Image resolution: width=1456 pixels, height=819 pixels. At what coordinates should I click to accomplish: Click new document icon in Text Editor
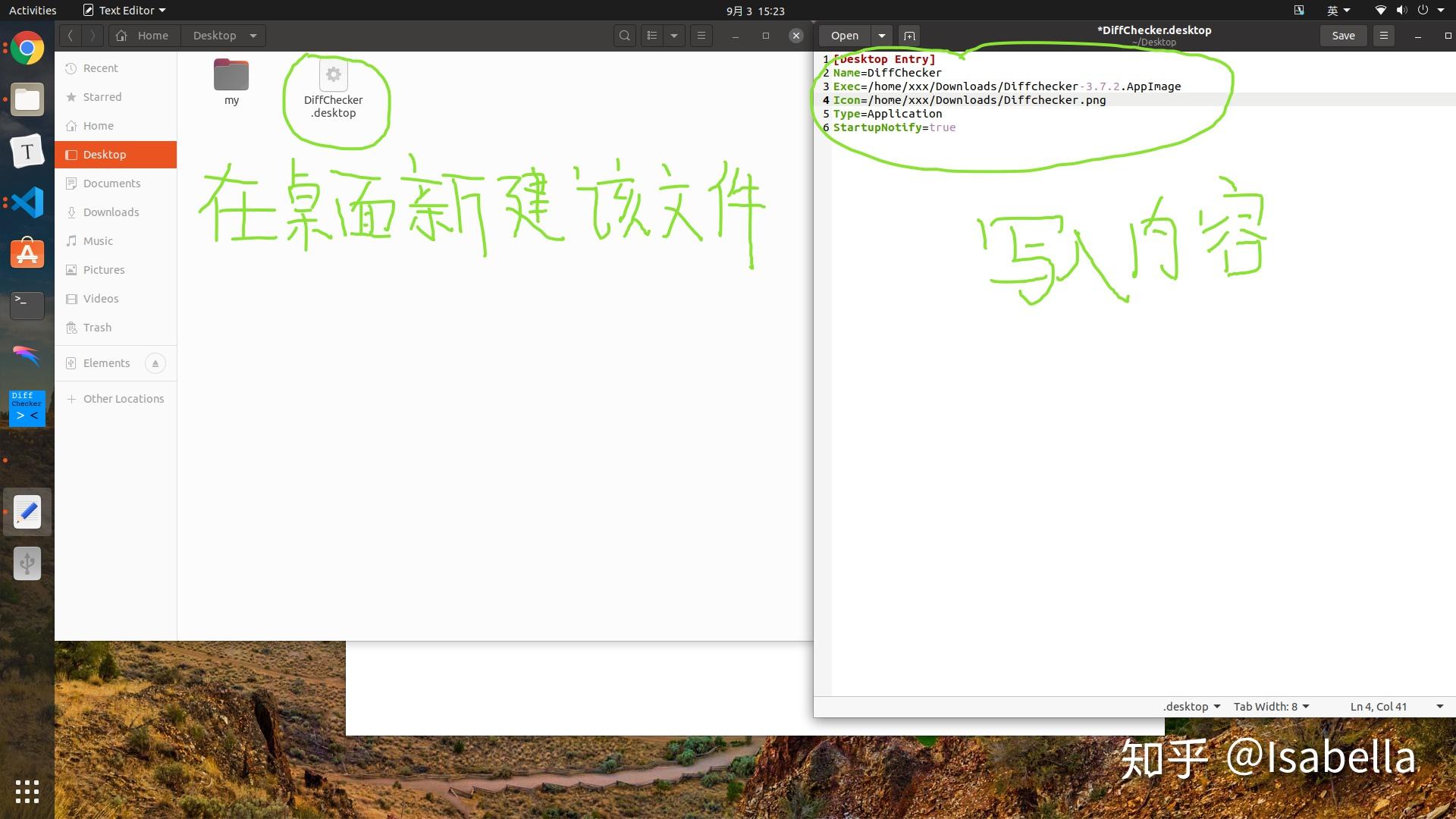[x=909, y=36]
